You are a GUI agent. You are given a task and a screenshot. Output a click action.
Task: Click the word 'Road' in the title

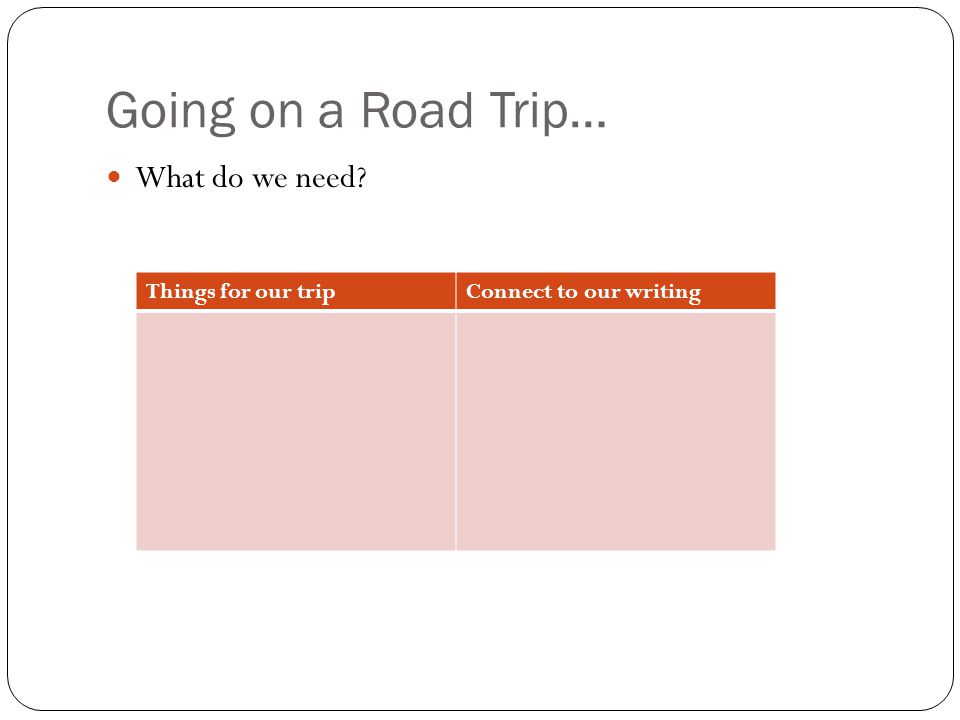(x=417, y=110)
